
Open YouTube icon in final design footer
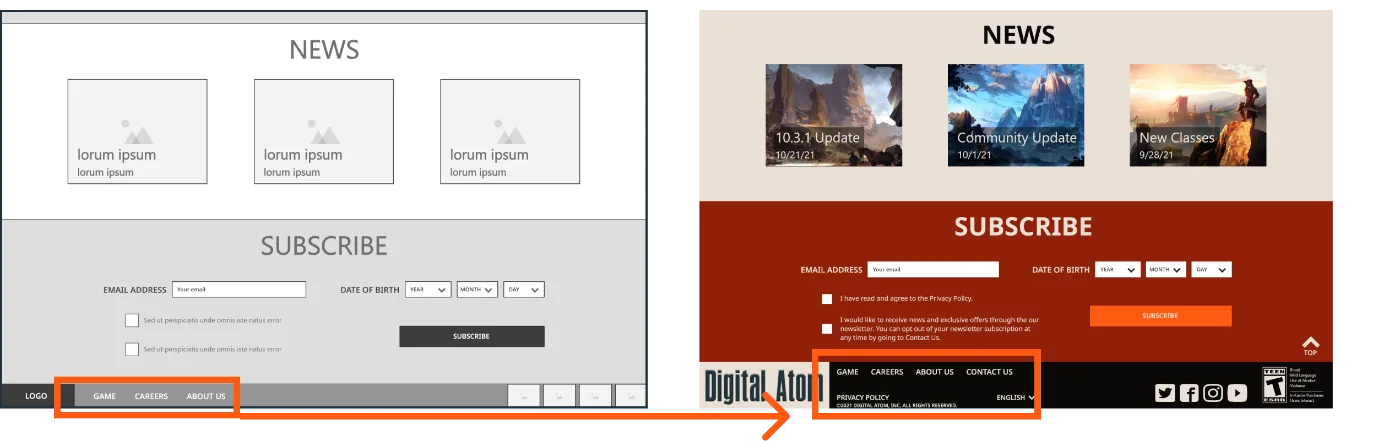(x=1238, y=393)
